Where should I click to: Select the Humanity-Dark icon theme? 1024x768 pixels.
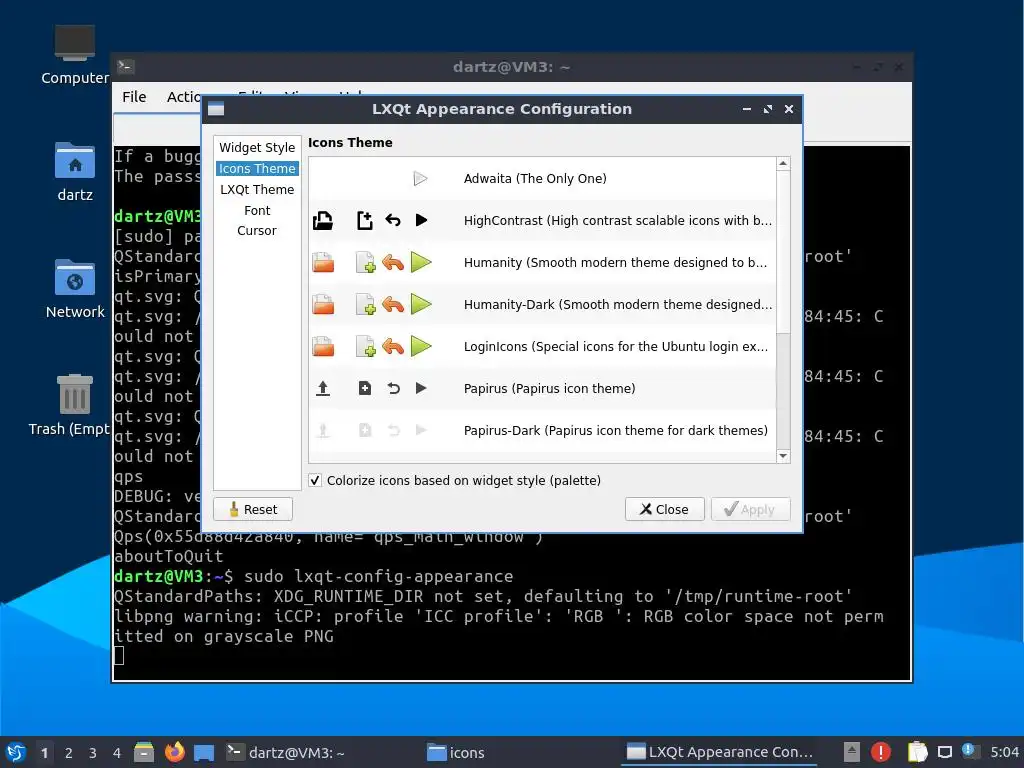pos(542,304)
